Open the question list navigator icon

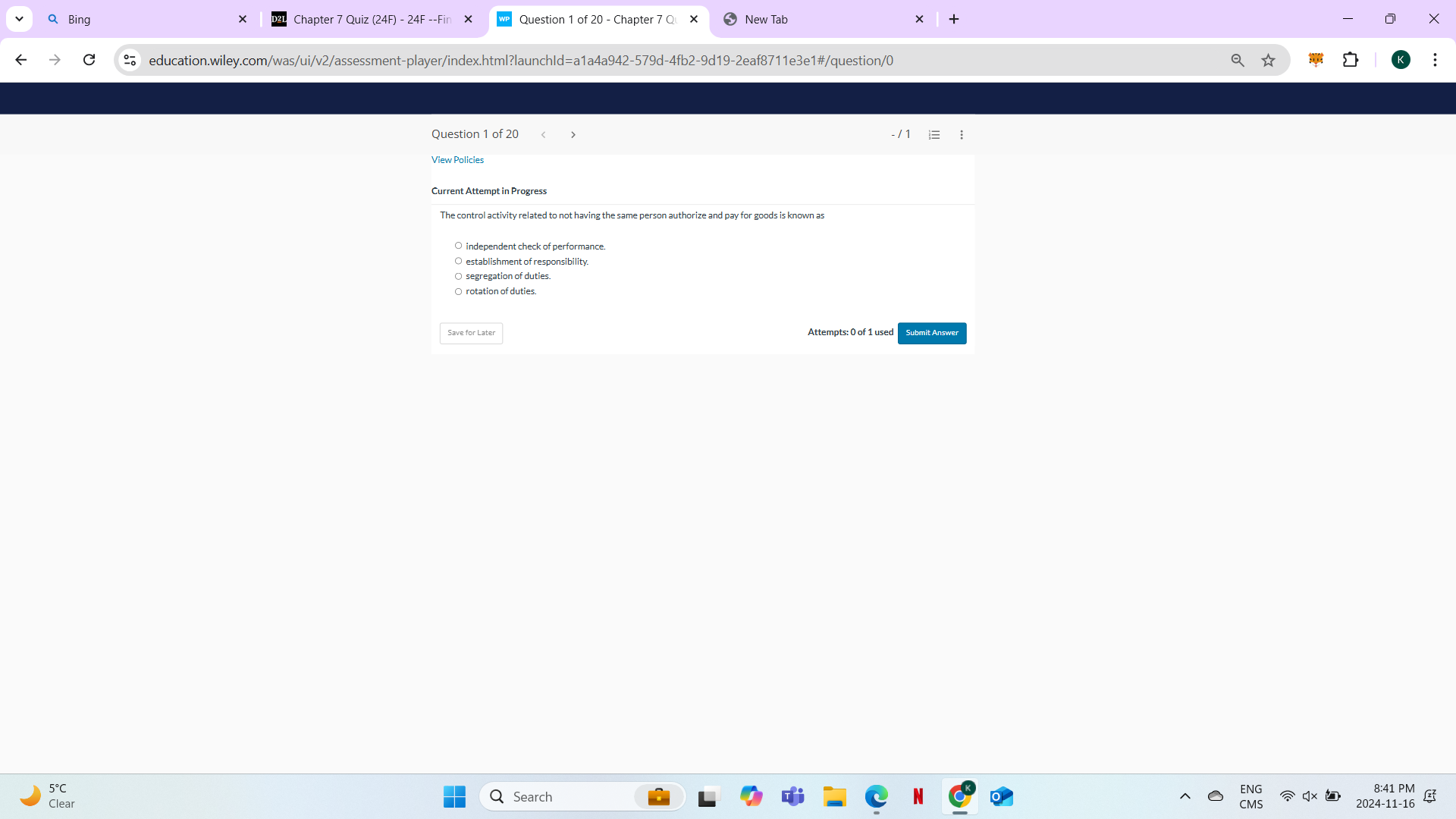934,133
